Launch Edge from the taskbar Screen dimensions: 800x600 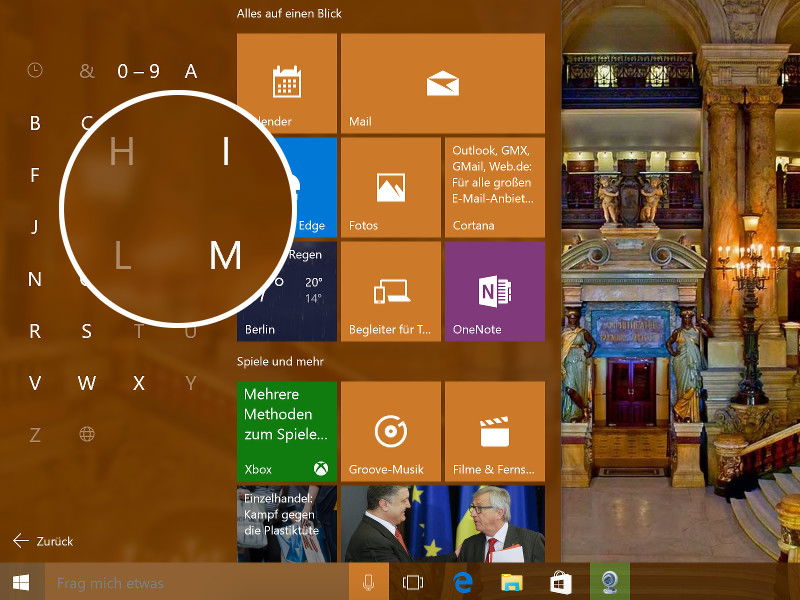pos(463,582)
